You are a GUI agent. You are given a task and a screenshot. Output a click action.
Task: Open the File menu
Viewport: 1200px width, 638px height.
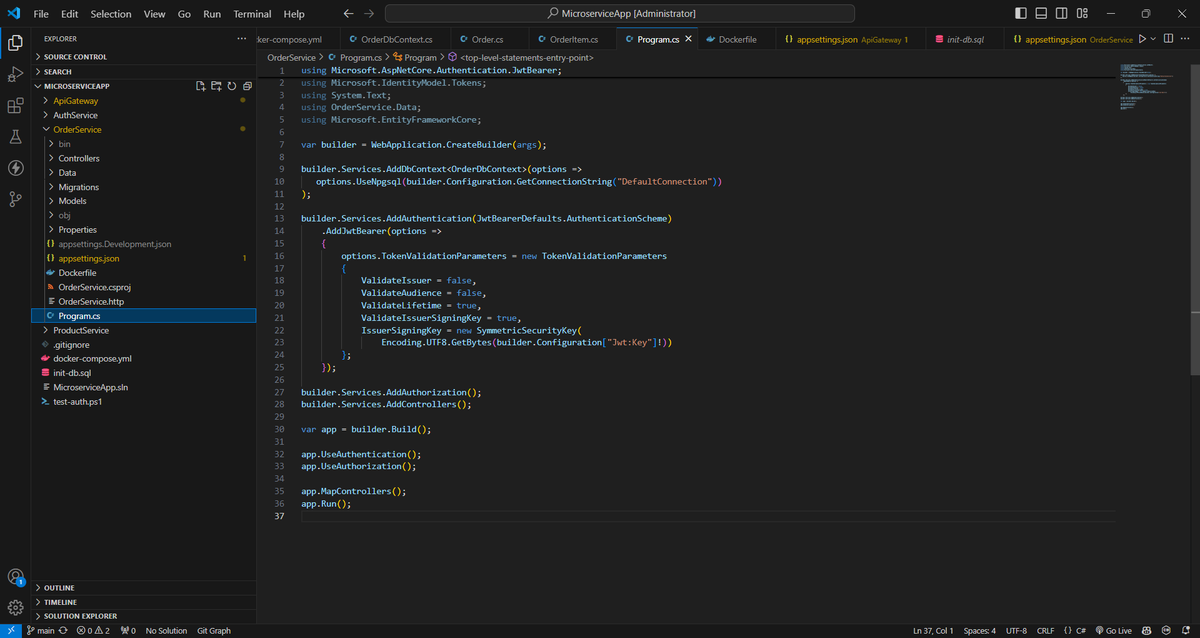[40, 14]
